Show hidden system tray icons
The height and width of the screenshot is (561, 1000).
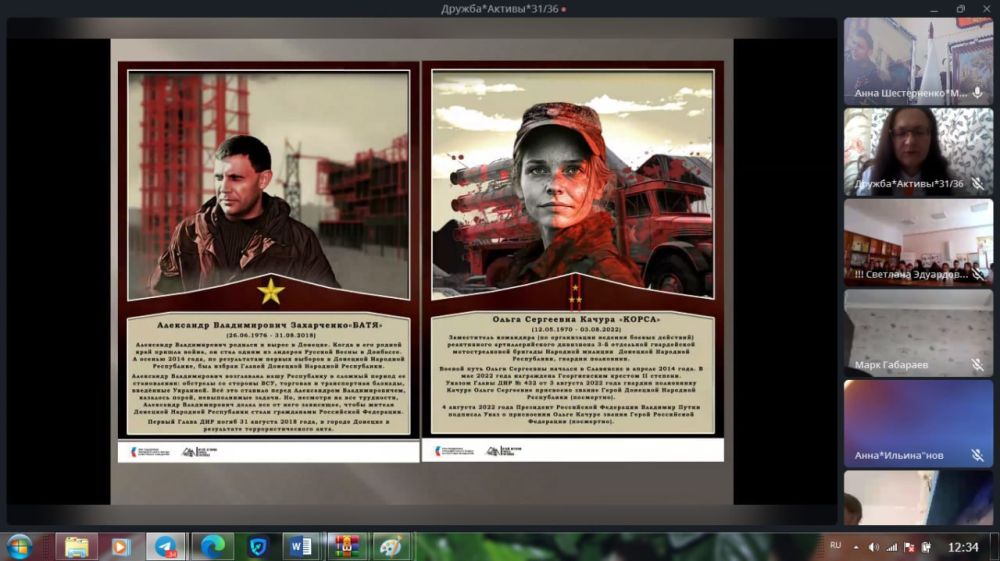(856, 547)
